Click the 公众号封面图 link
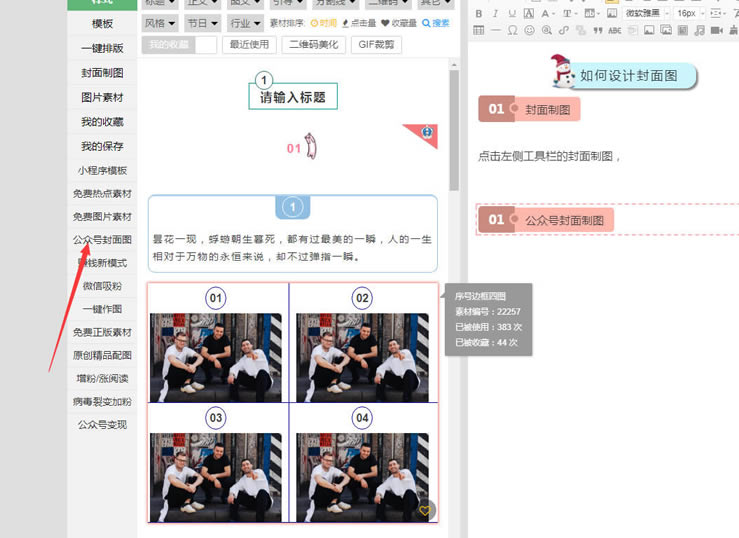Viewport: 739px width, 538px height. pos(102,240)
